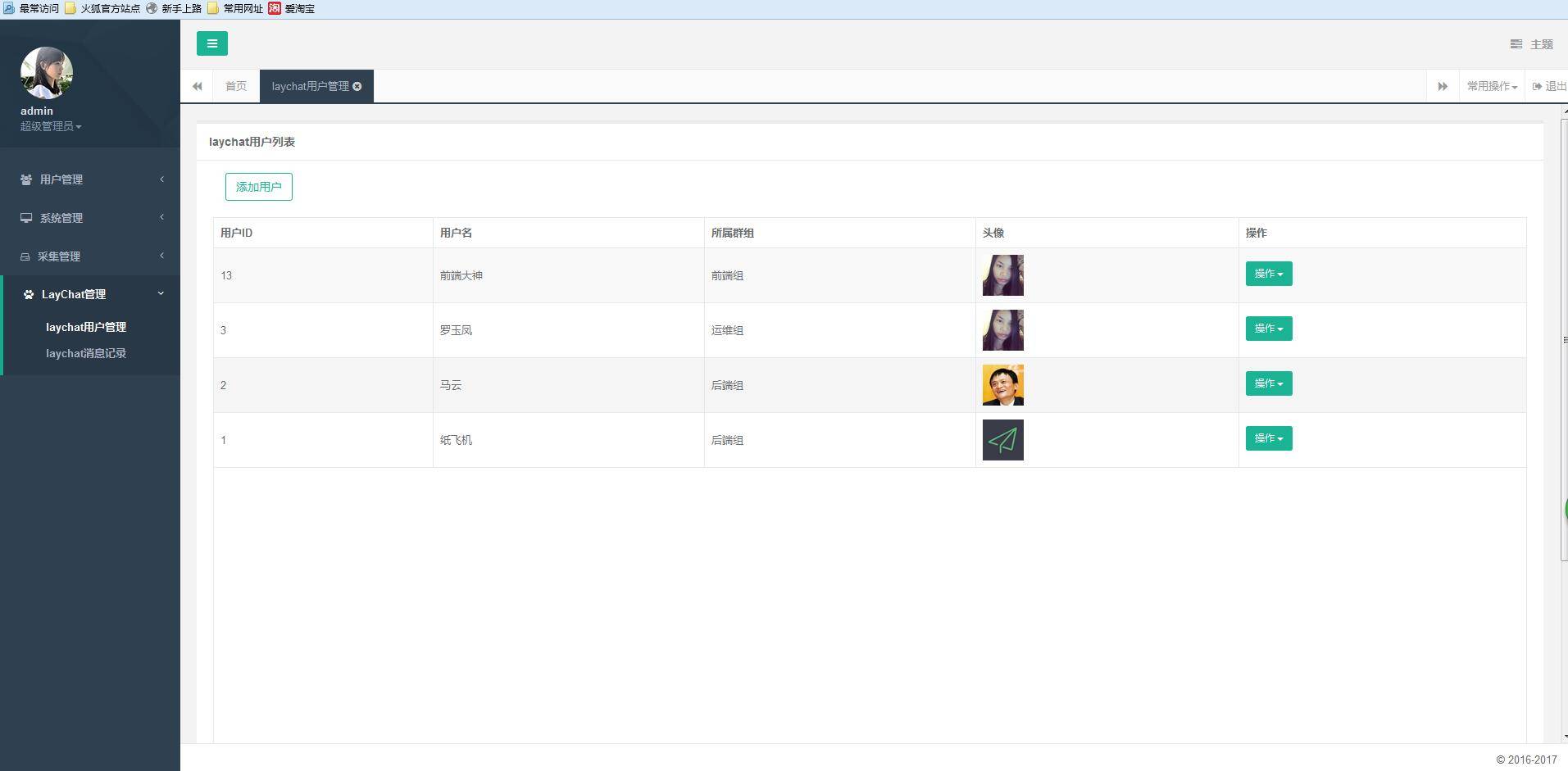Expand the 系统管理 sidebar menu

90,218
